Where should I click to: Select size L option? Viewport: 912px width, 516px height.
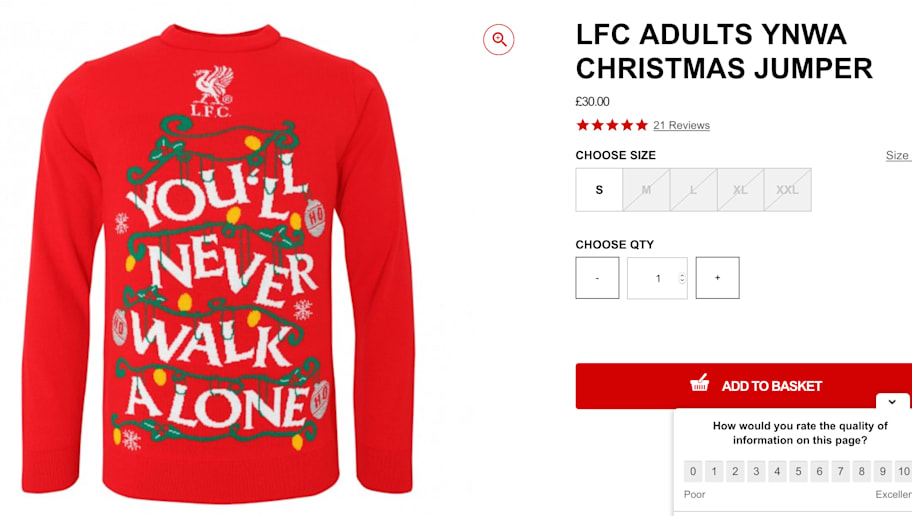pyautogui.click(x=693, y=190)
